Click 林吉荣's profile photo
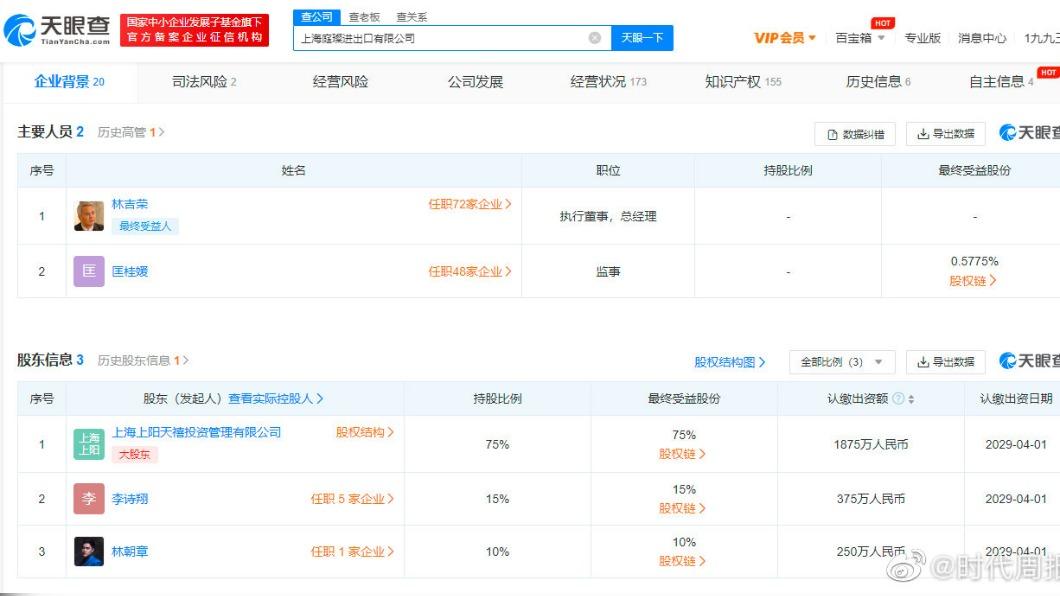1060x596 pixels. pyautogui.click(x=89, y=216)
